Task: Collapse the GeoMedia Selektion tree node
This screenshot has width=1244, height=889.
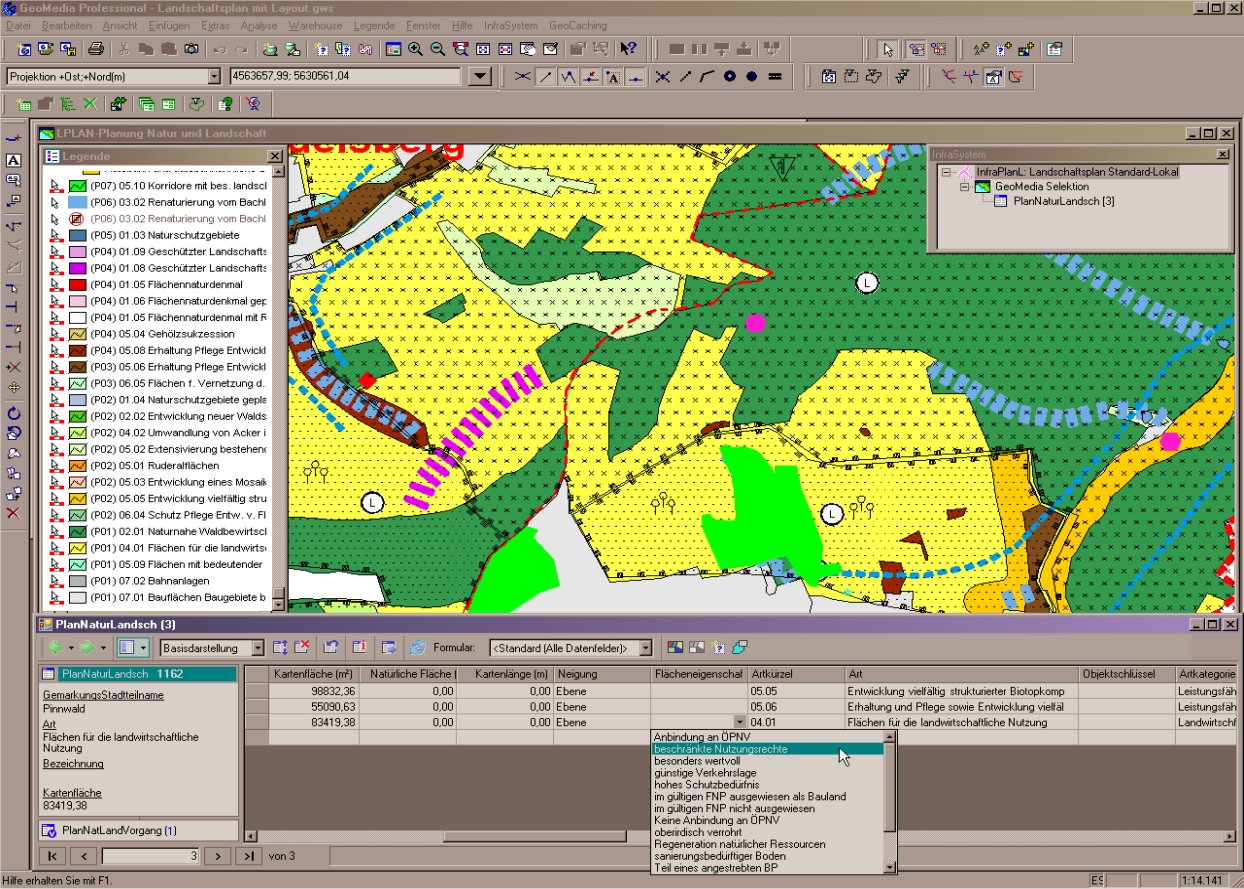Action: click(964, 187)
